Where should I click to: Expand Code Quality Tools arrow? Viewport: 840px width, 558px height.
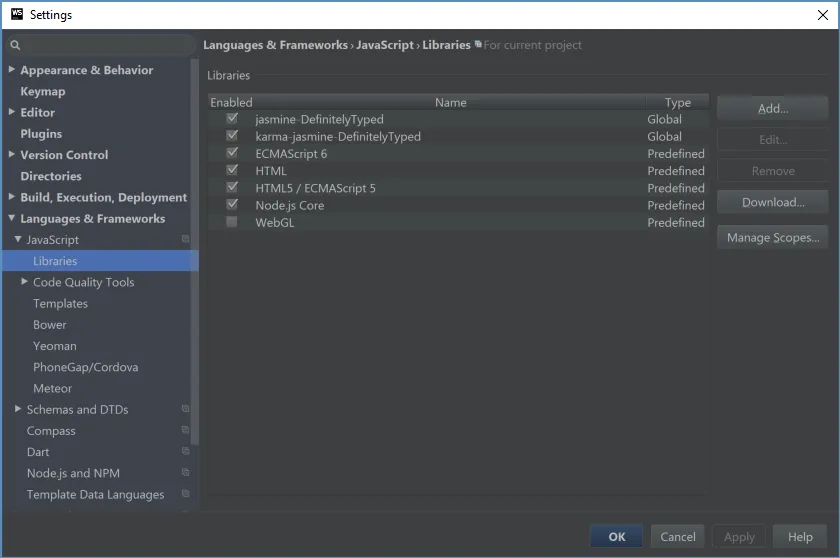24,281
